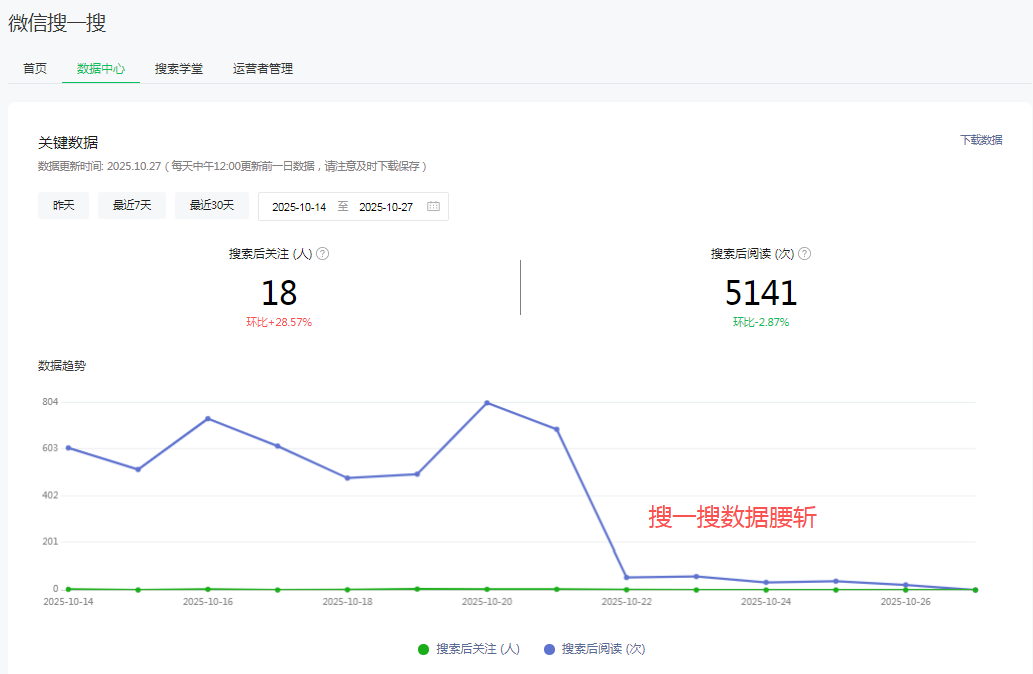Click help icon next to 搜索后关注 (人)
The height and width of the screenshot is (674, 1033).
click(x=322, y=254)
